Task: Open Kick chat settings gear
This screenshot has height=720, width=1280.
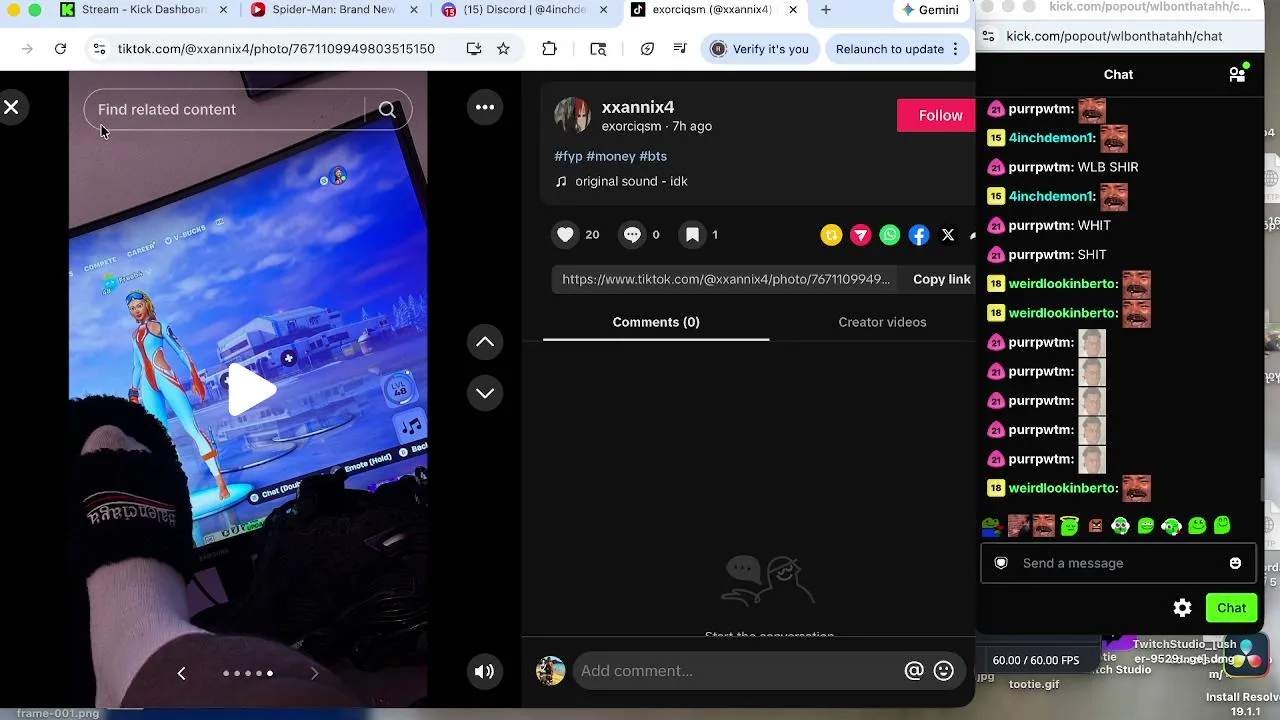Action: pos(1182,608)
